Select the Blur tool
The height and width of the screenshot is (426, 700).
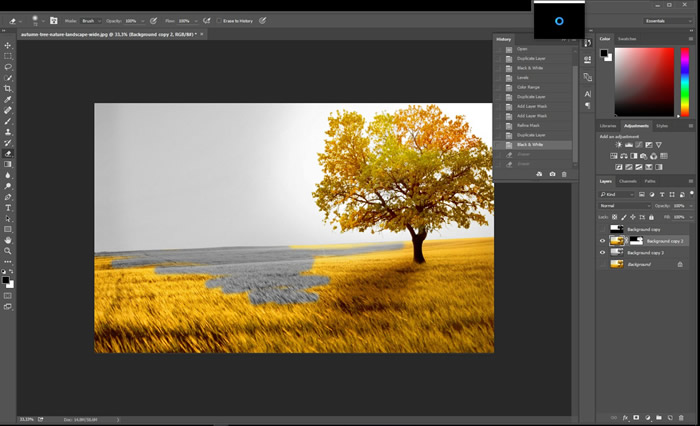pos(8,175)
